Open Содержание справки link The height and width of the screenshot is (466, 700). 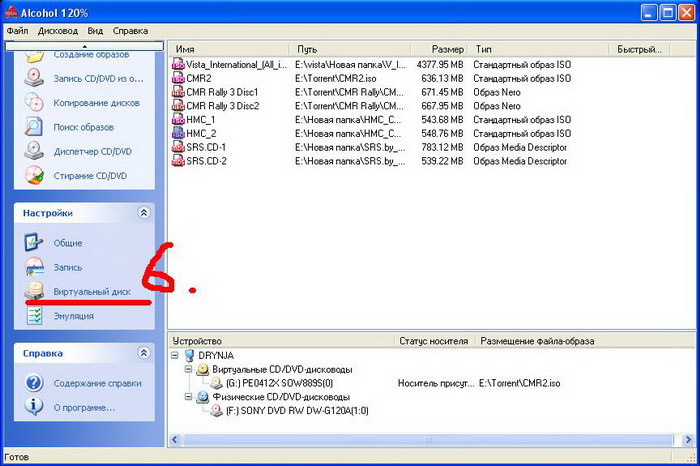click(97, 383)
